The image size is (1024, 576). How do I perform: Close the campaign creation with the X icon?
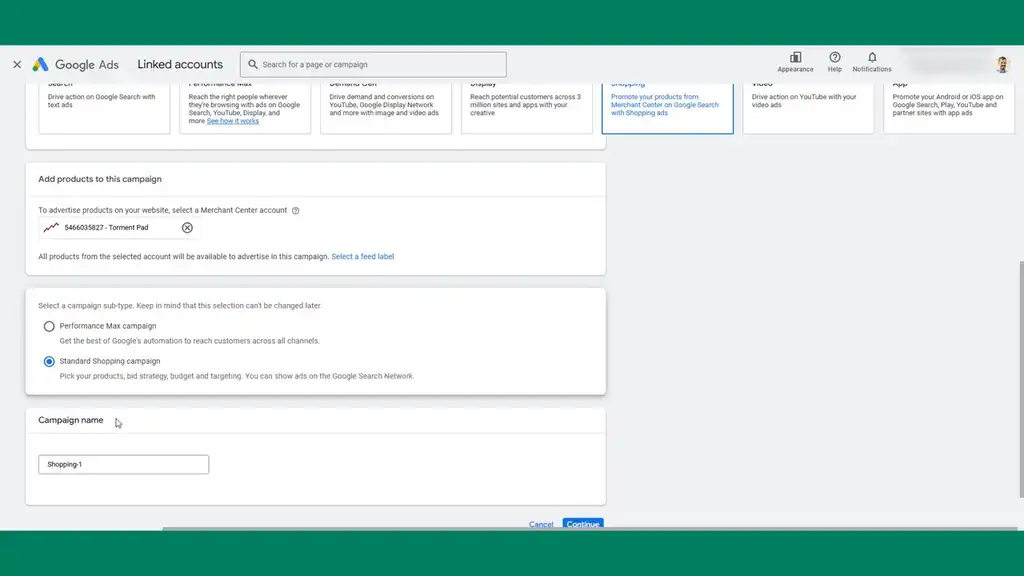coord(17,64)
